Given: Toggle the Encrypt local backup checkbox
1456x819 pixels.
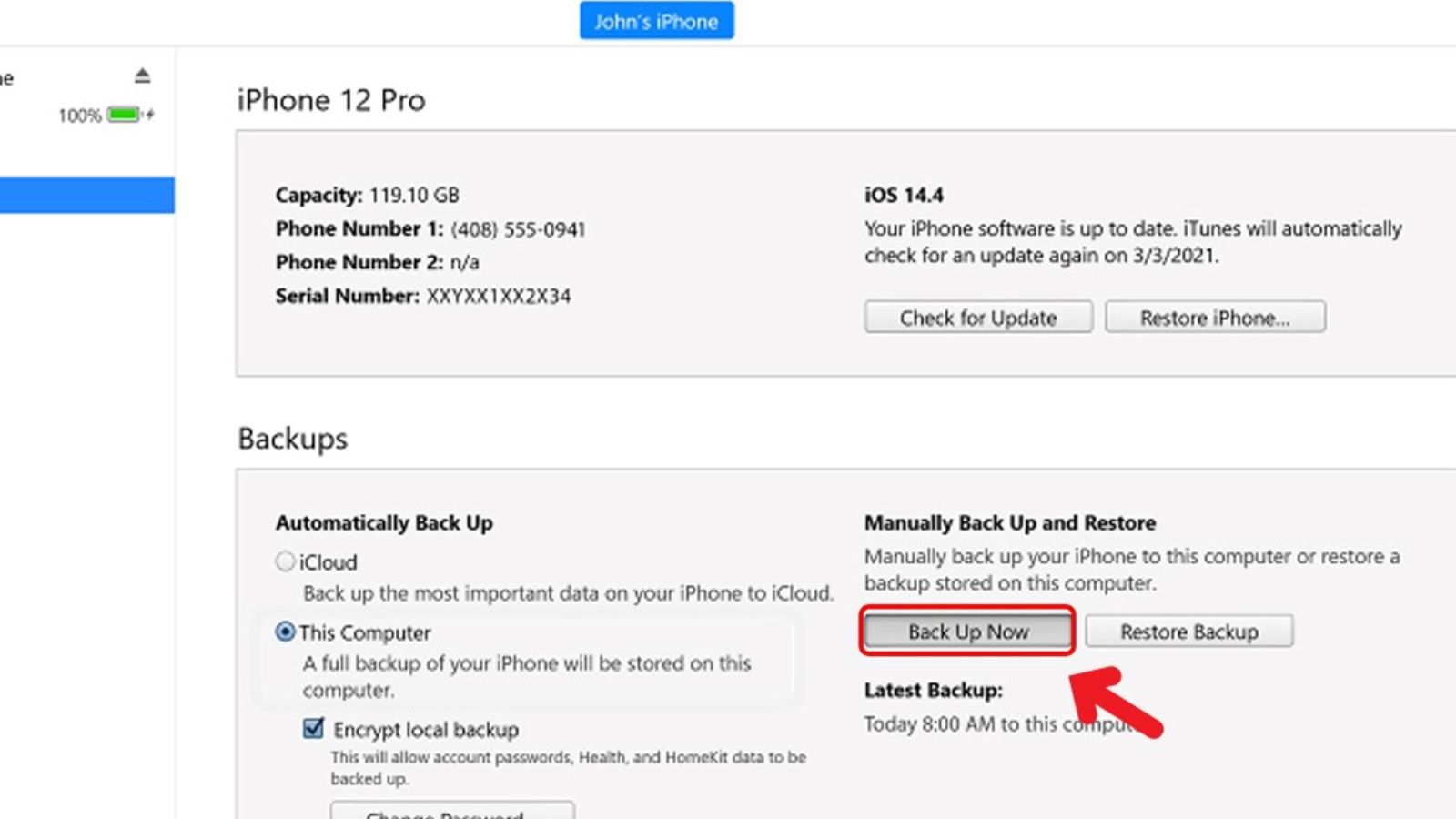Looking at the screenshot, I should 314,729.
